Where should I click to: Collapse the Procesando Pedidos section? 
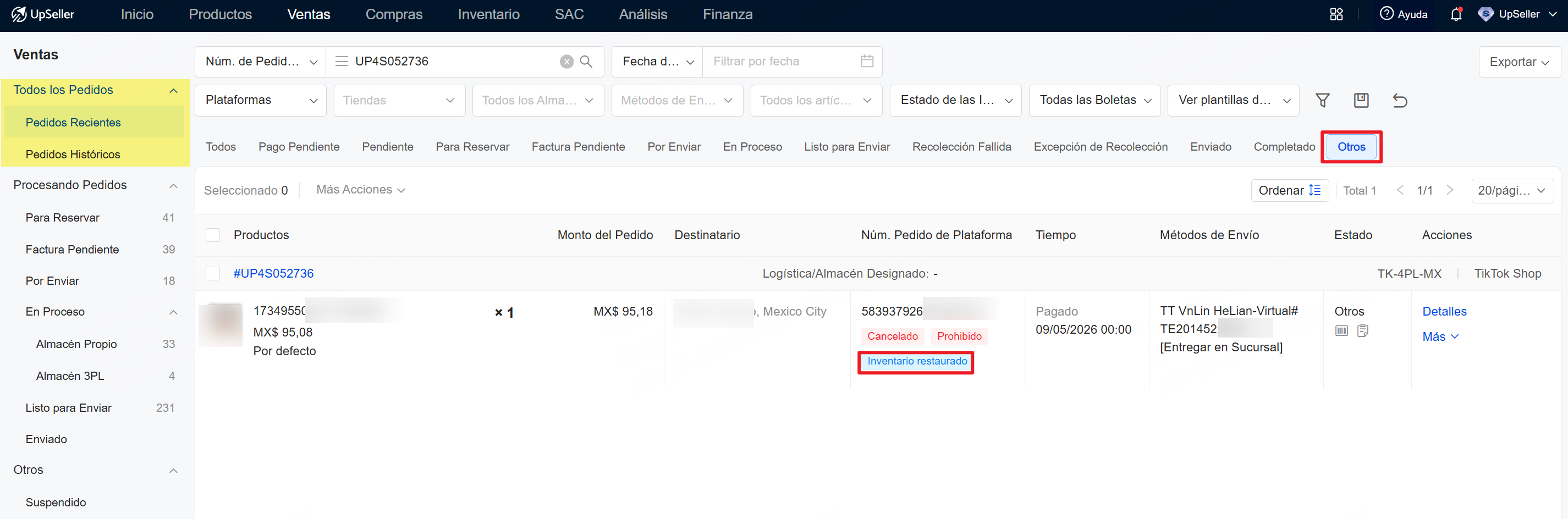tap(173, 186)
